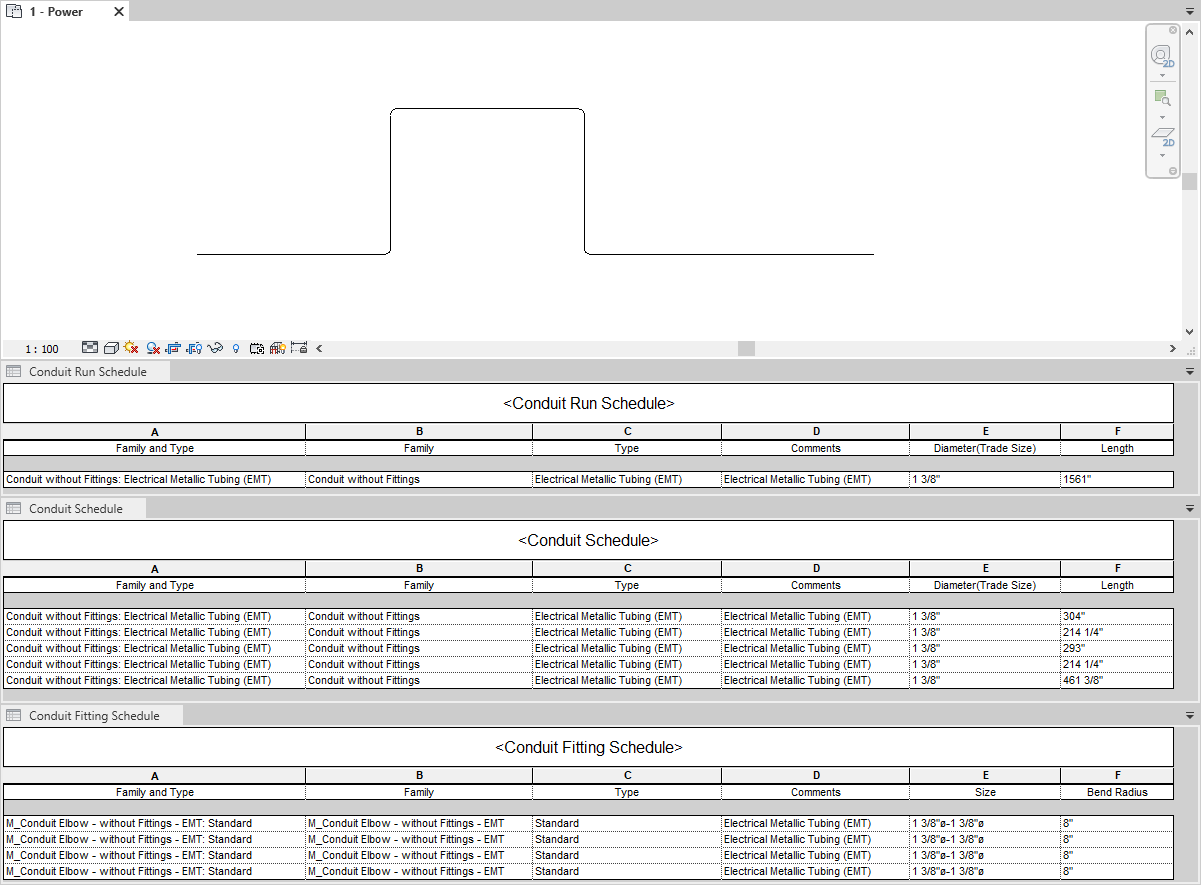Open the 2D SteeringWheel on the navigation bar
The image size is (1201, 885).
[1162, 56]
